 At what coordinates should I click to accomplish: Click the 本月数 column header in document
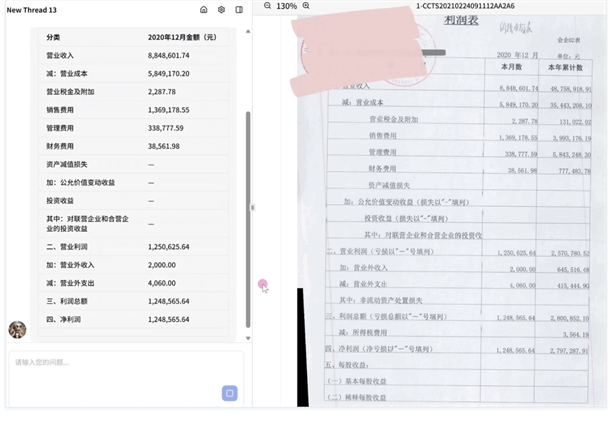[511, 67]
